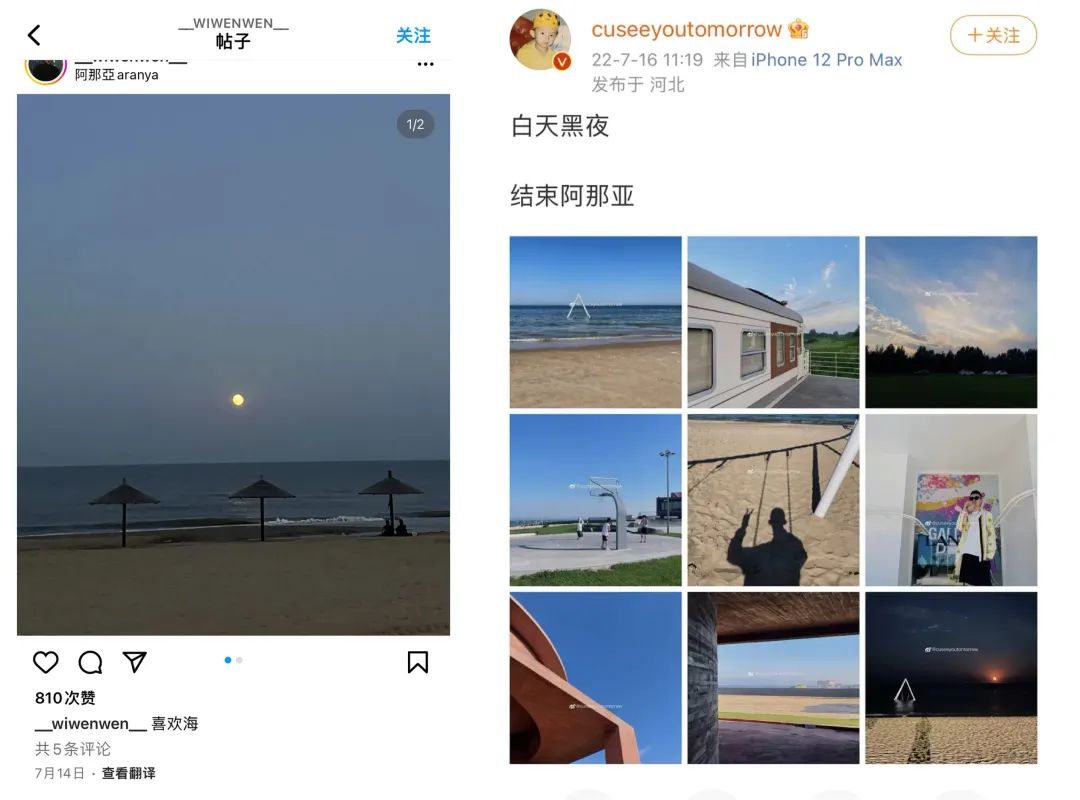Screen dimensions: 1080x800
Task: Tap 查看翻译 to see translation
Action: click(129, 773)
